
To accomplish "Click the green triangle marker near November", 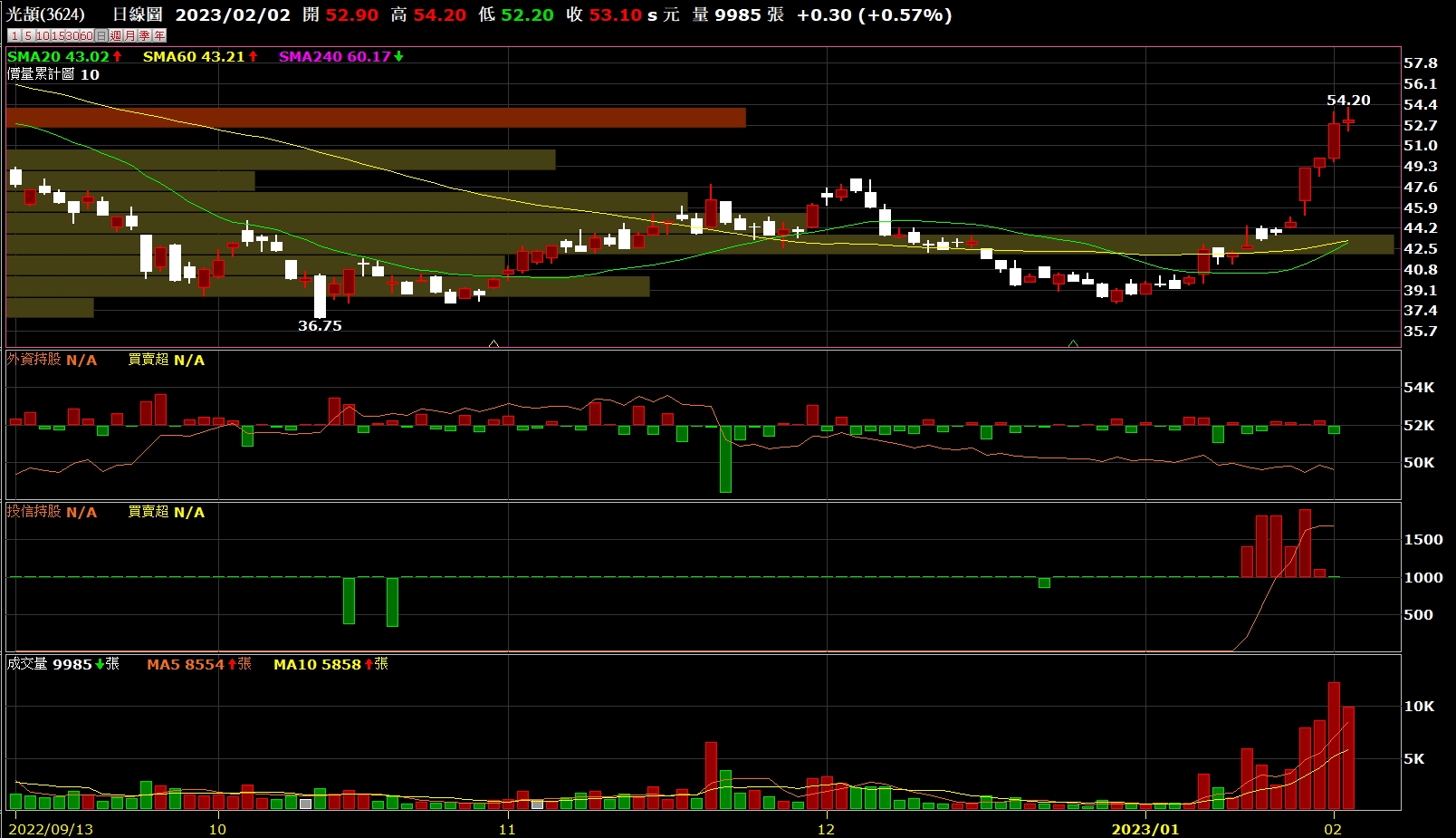I will pyautogui.click(x=493, y=343).
